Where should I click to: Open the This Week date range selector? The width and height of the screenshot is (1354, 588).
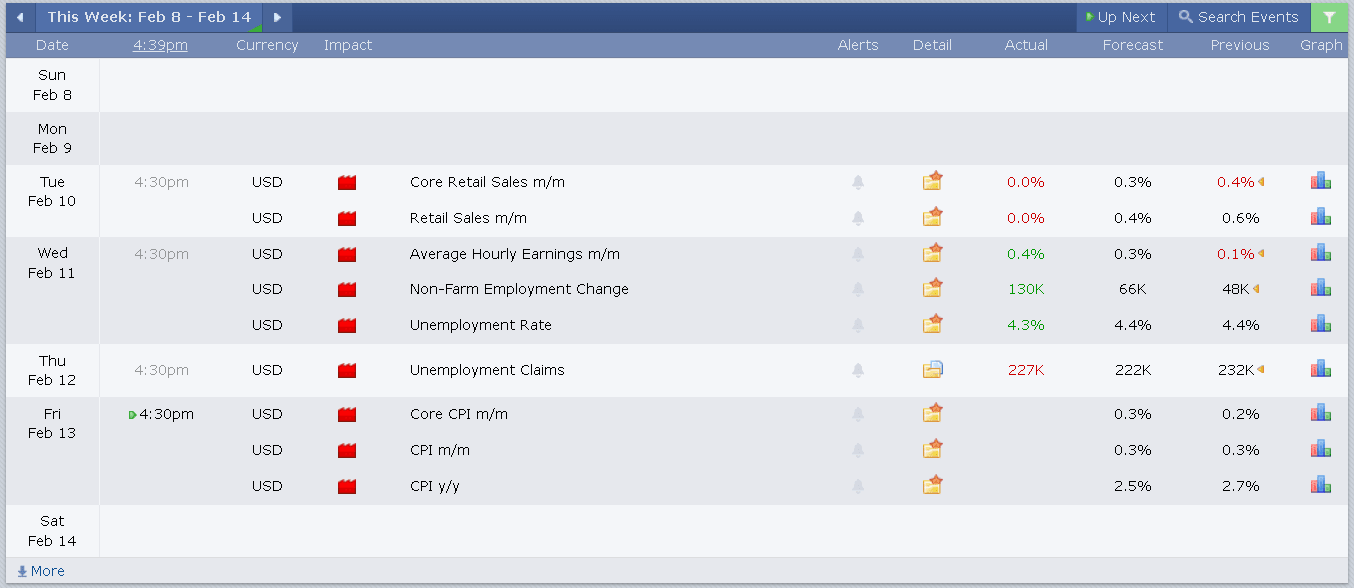point(149,17)
